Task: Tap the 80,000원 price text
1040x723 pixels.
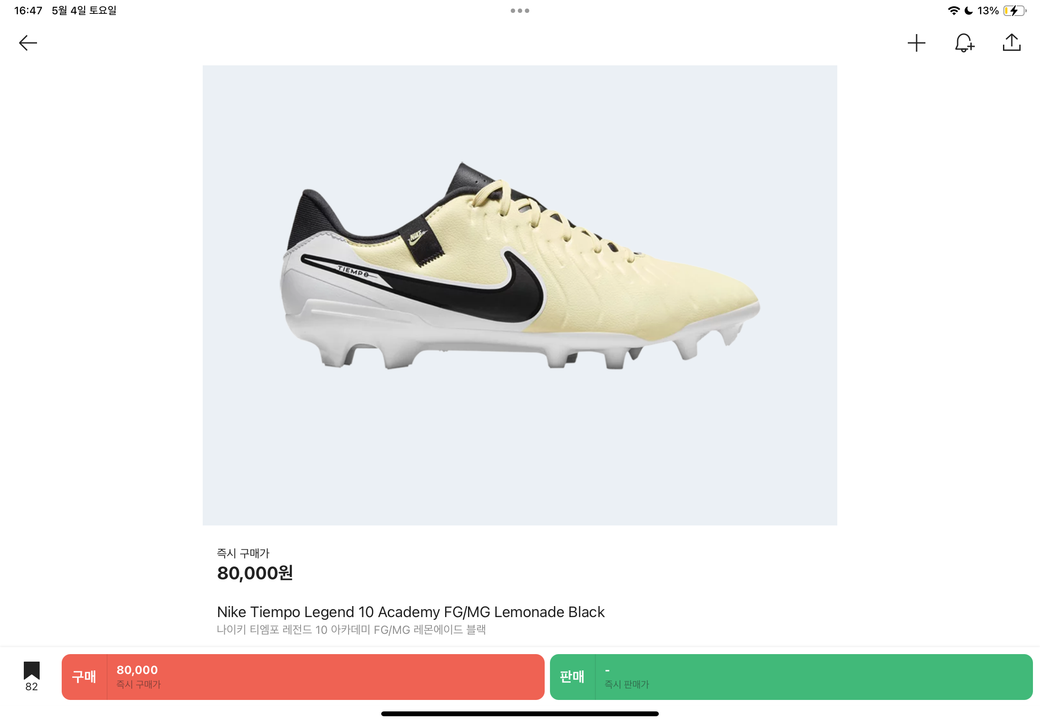Action: pos(255,572)
